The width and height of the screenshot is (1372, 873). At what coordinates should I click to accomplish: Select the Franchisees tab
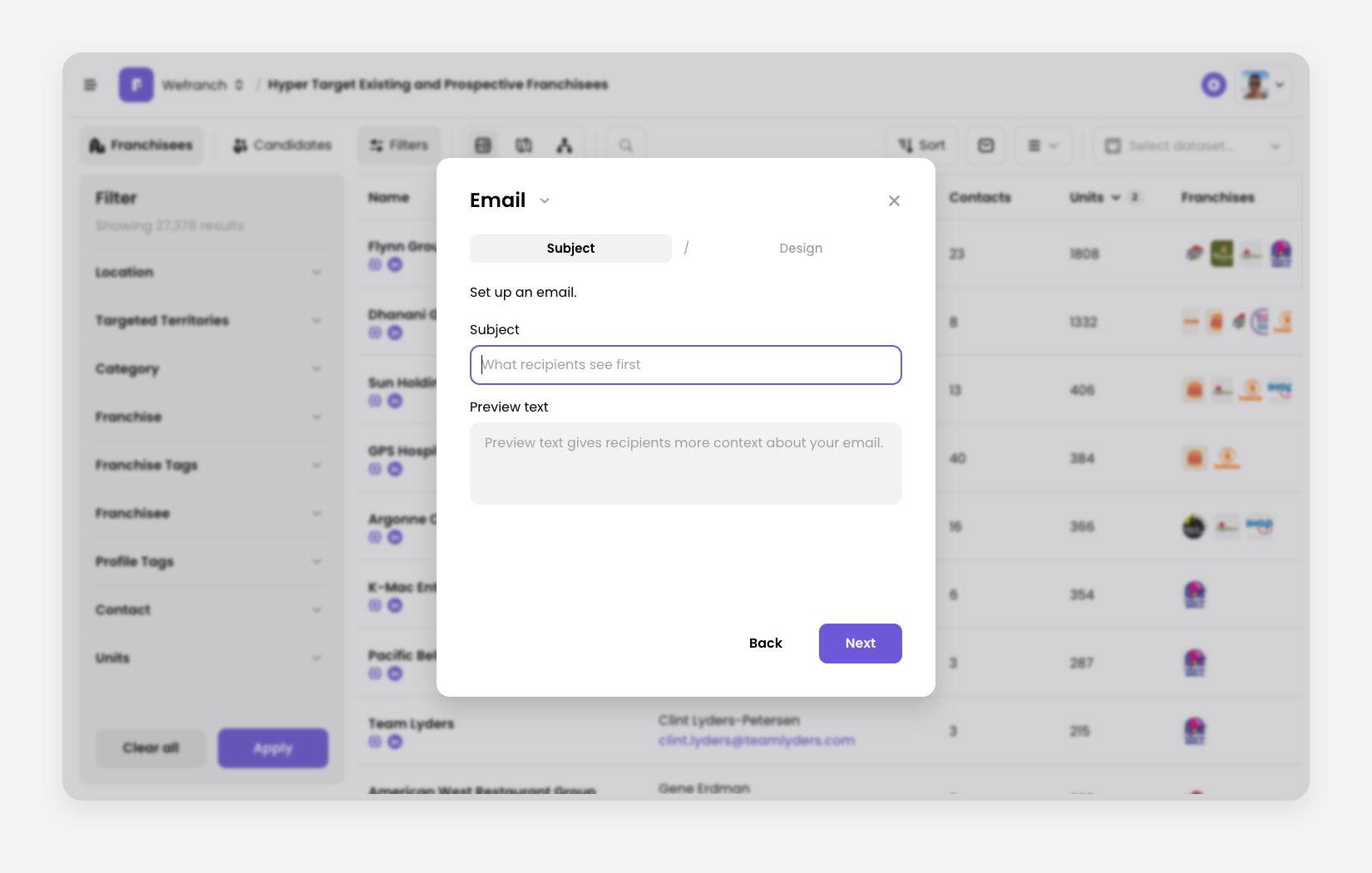[x=141, y=145]
